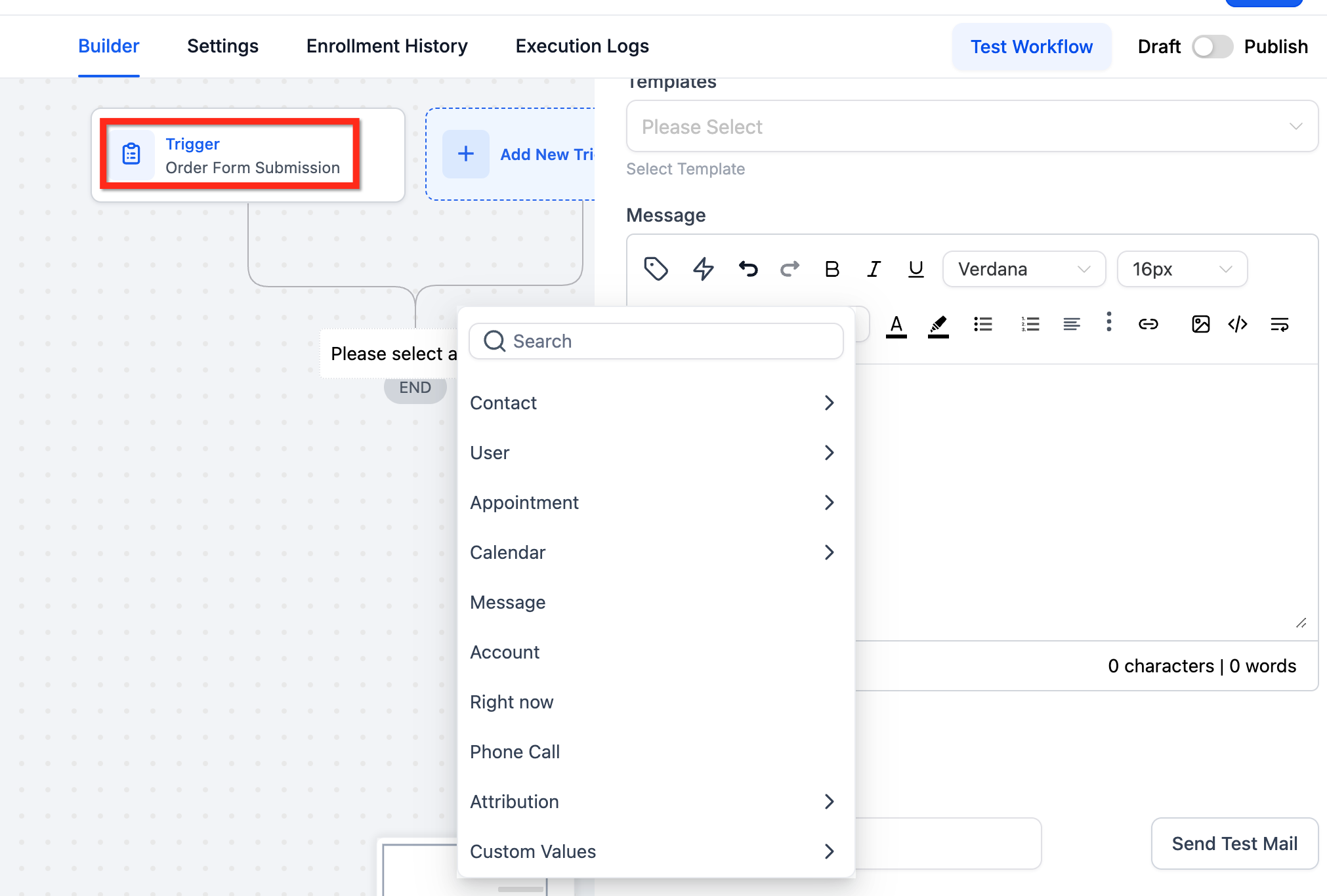Toggle bold text formatting
The height and width of the screenshot is (896, 1327).
[x=832, y=269]
